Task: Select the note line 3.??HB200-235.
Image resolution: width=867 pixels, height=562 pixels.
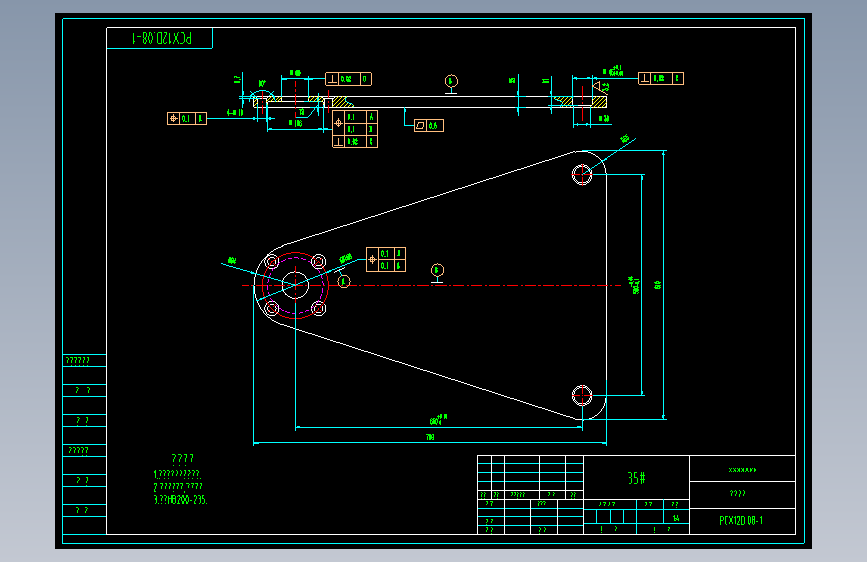Action: (x=180, y=499)
